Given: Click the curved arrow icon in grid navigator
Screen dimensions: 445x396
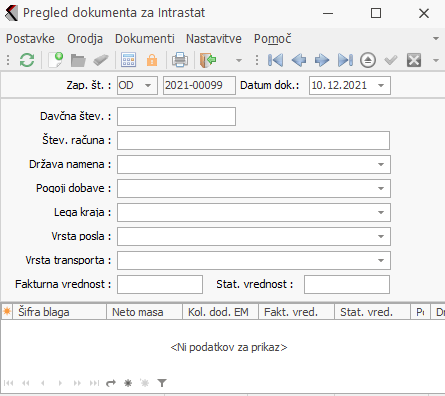Looking at the screenshot, I should click(111, 383).
